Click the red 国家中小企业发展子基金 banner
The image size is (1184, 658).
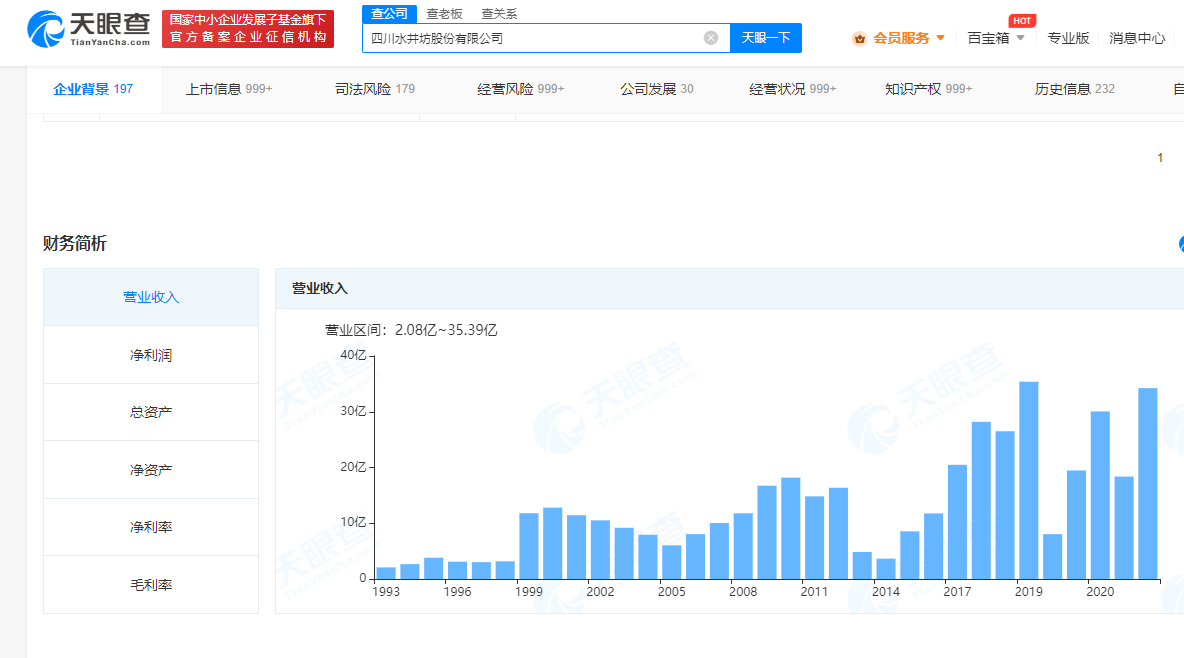[248, 29]
